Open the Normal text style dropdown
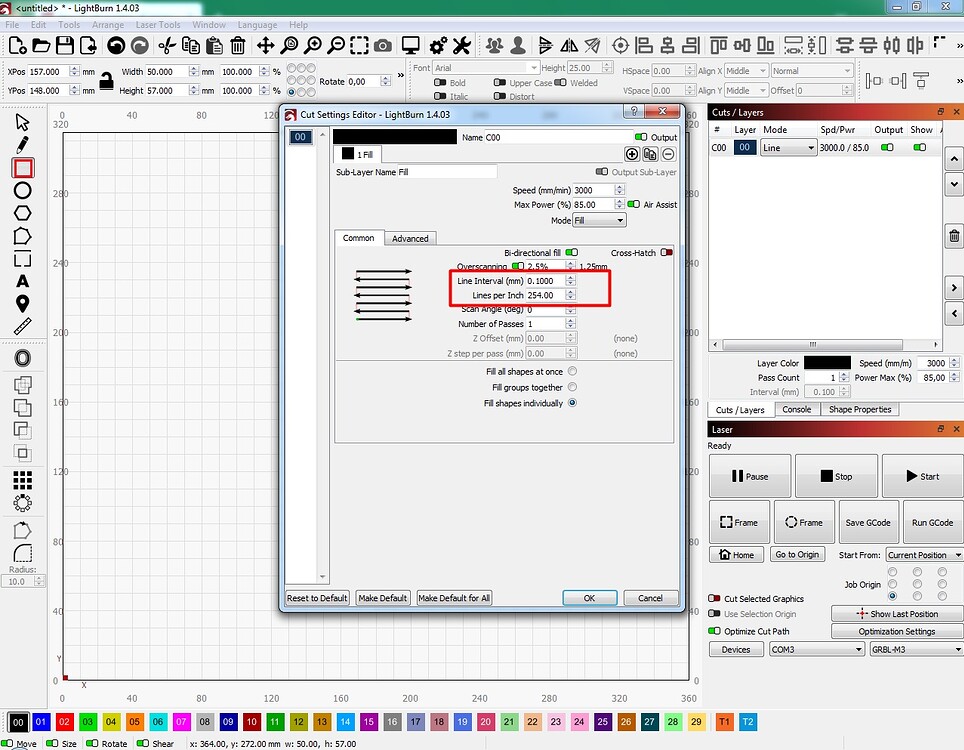Viewport: 964px width, 750px height. click(812, 71)
